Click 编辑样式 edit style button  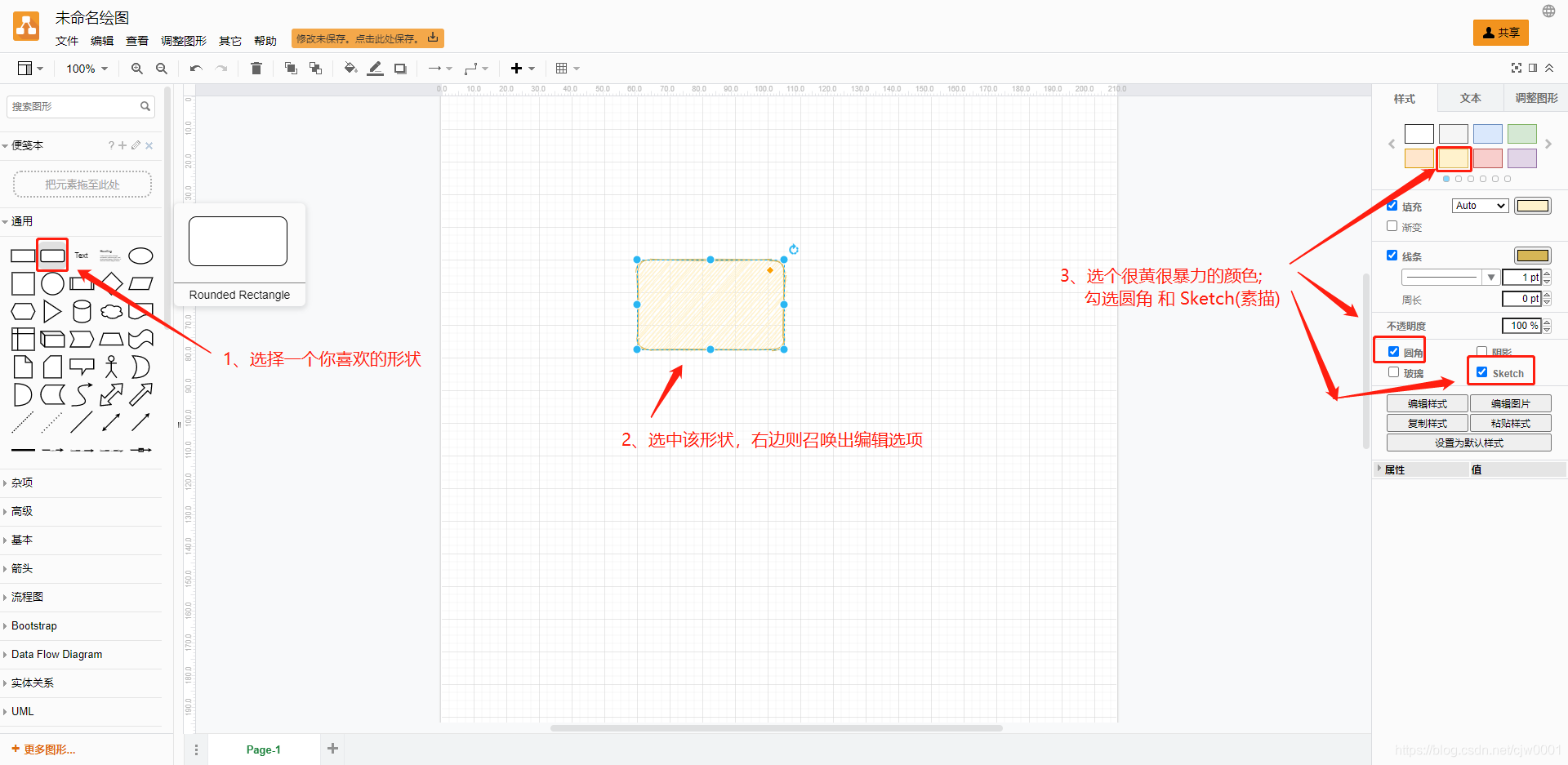[x=1428, y=403]
